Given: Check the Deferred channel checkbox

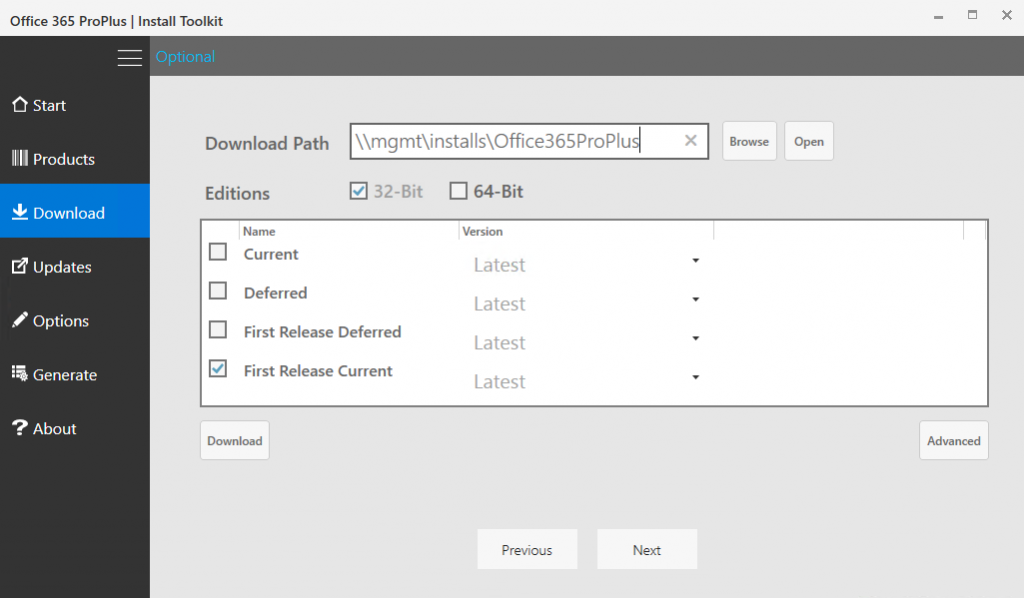Looking at the screenshot, I should (217, 290).
